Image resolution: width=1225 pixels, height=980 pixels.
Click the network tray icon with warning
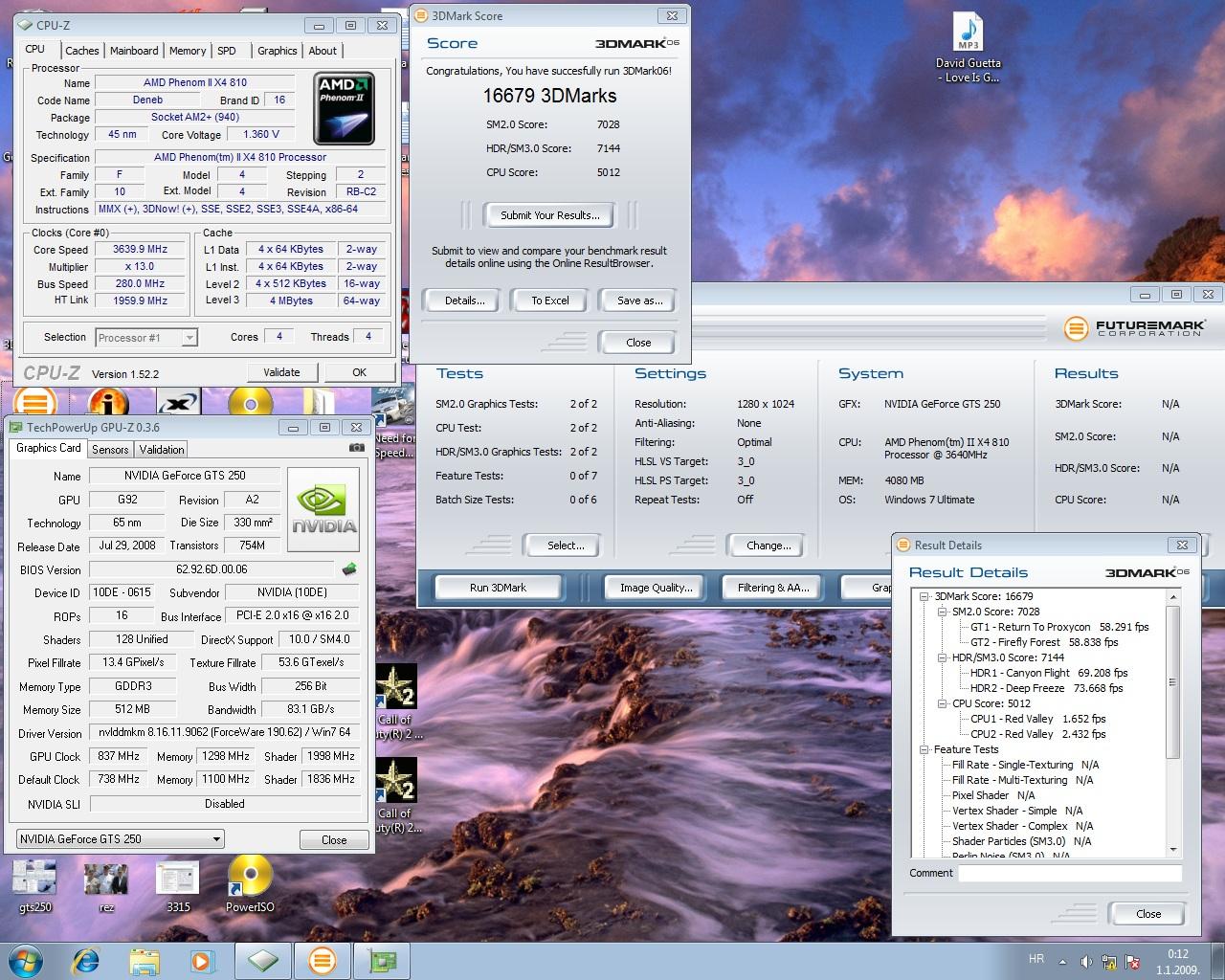[1109, 962]
